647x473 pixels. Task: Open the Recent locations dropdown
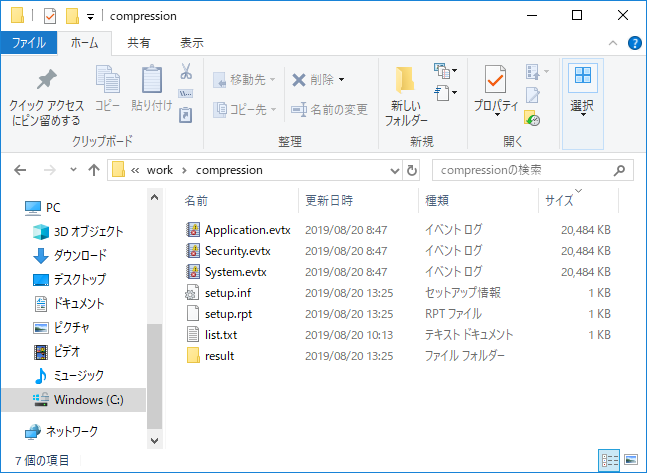[x=73, y=170]
